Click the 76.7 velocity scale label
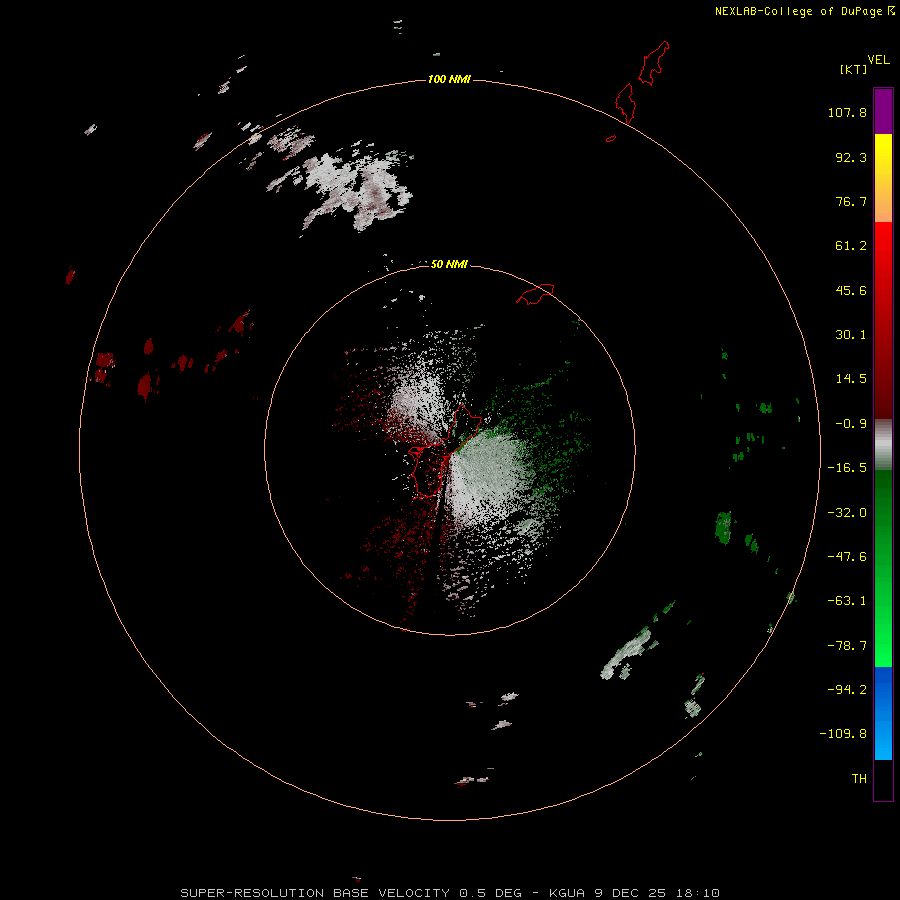The width and height of the screenshot is (900, 900). click(851, 201)
